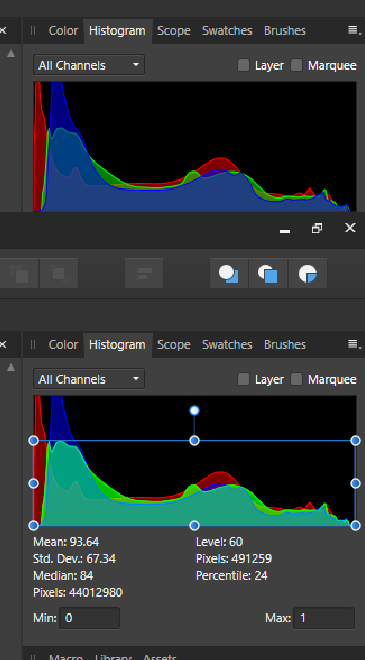Viewport: 365px width, 660px height.
Task: Click the top-left selection handle on histogram
Action: pyautogui.click(x=33, y=440)
